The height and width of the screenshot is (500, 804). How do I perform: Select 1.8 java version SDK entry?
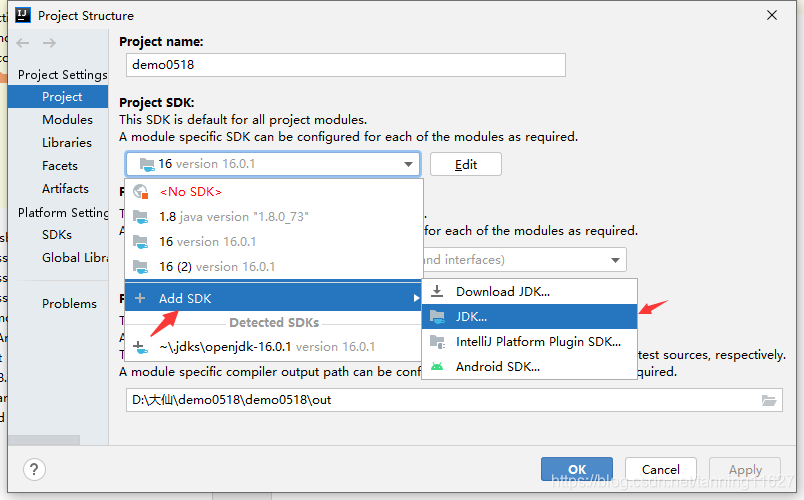220,216
